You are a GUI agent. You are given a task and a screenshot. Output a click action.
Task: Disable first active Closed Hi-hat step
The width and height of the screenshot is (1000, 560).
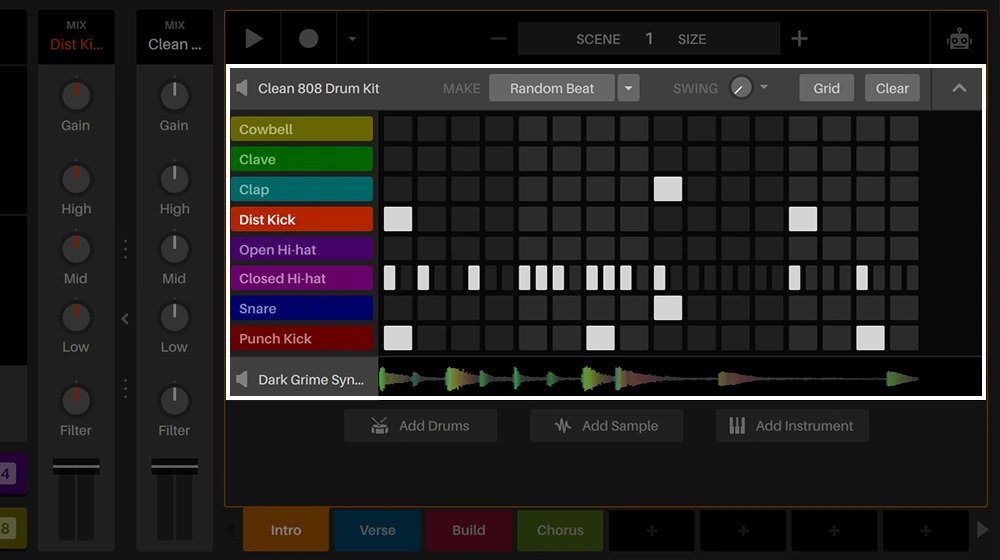pos(390,278)
